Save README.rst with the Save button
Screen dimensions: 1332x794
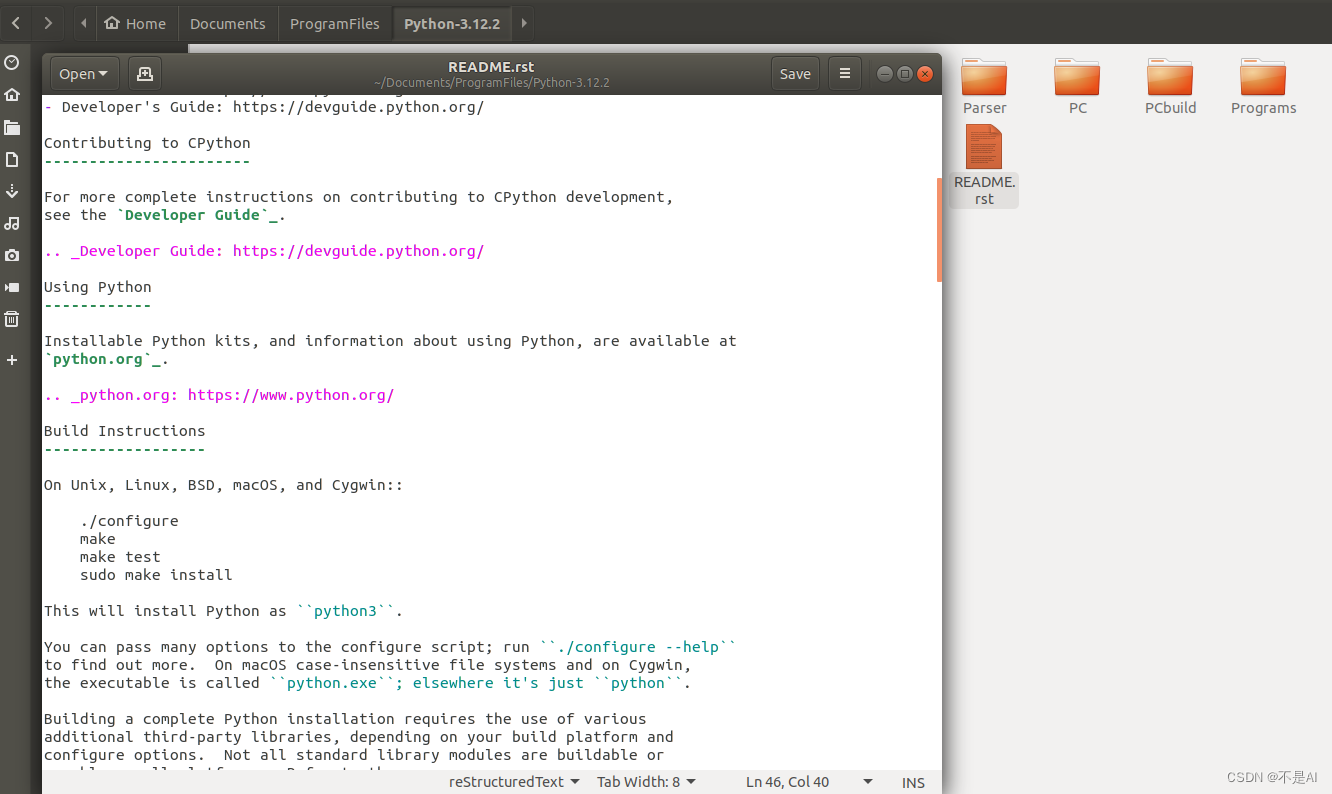click(795, 74)
